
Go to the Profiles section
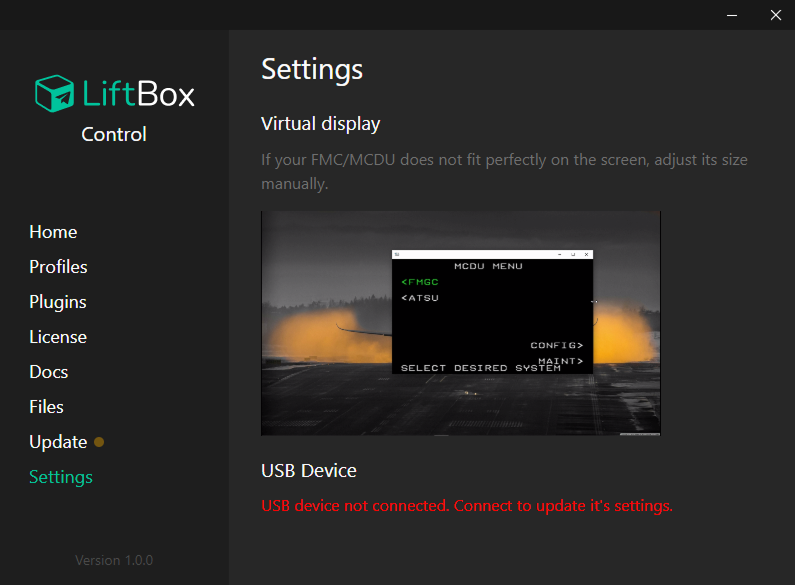click(x=58, y=267)
